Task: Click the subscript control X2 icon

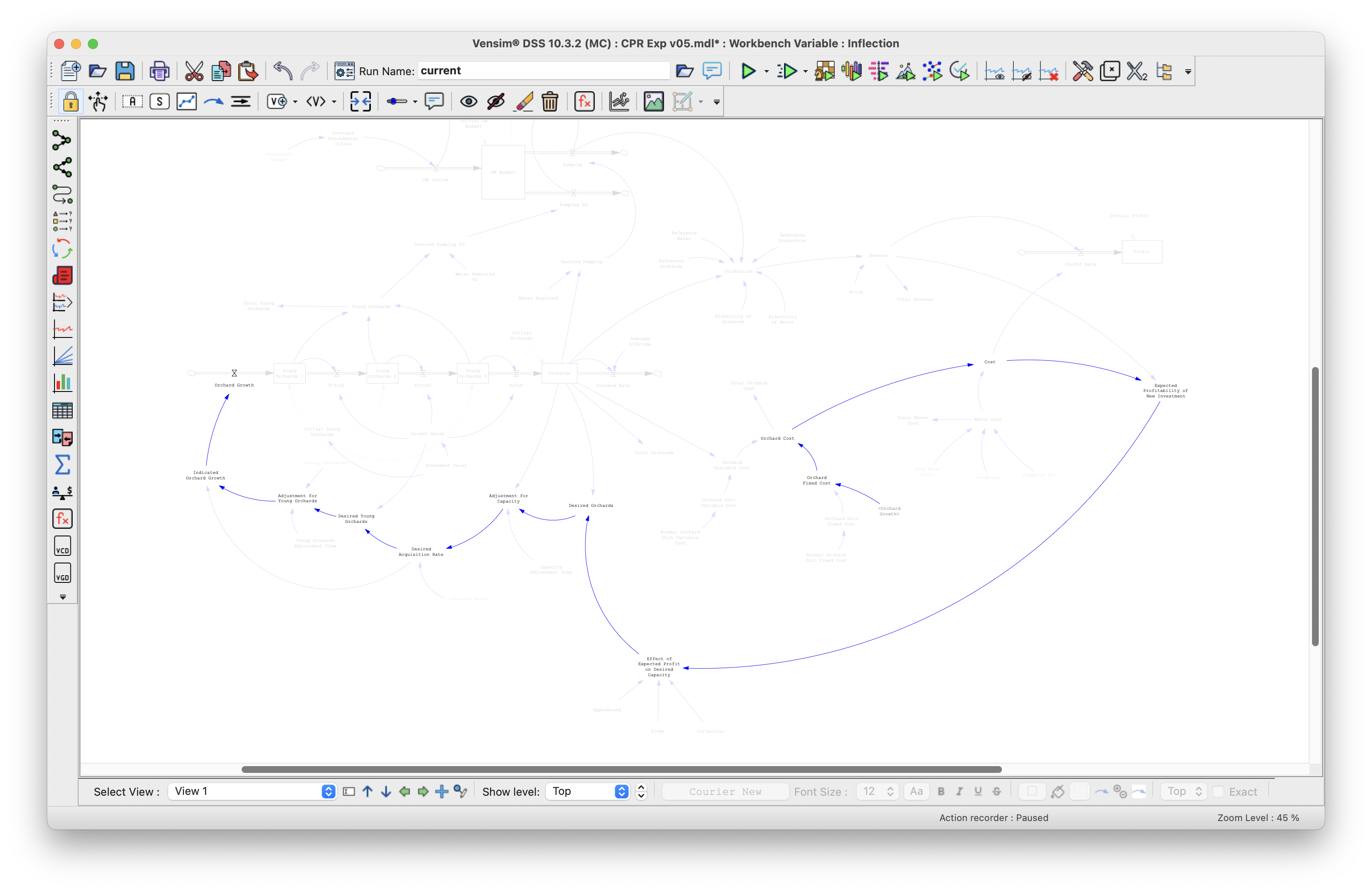Action: coord(1137,71)
